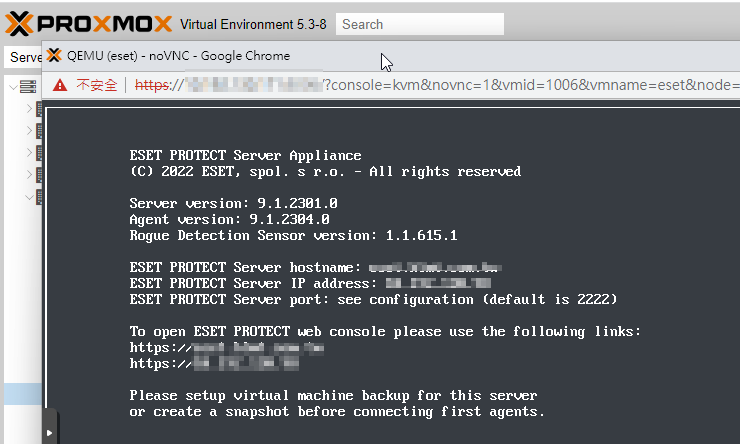This screenshot has width=740, height=444.
Task: Click the QEMU (eset) noVNC window title
Action: pos(178,56)
